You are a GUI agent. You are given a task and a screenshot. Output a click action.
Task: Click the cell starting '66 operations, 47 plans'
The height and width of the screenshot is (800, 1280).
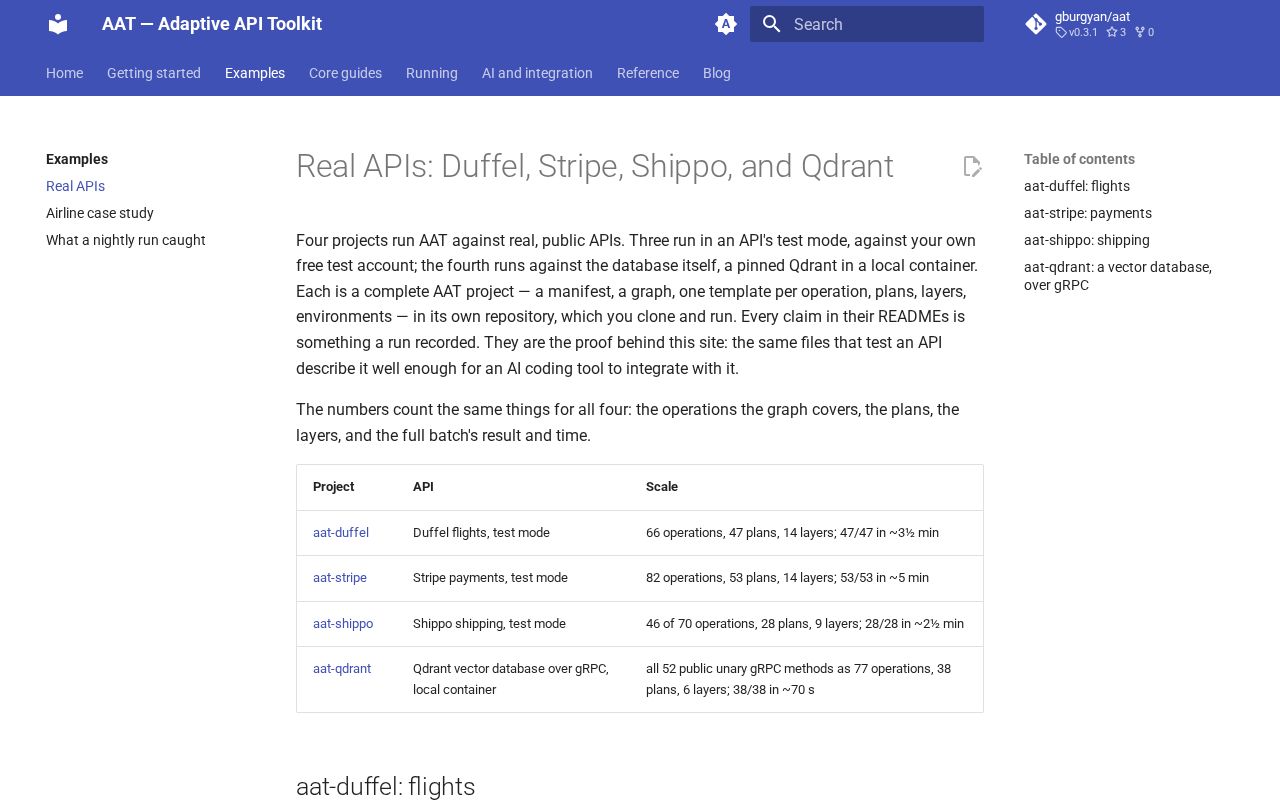806,533
